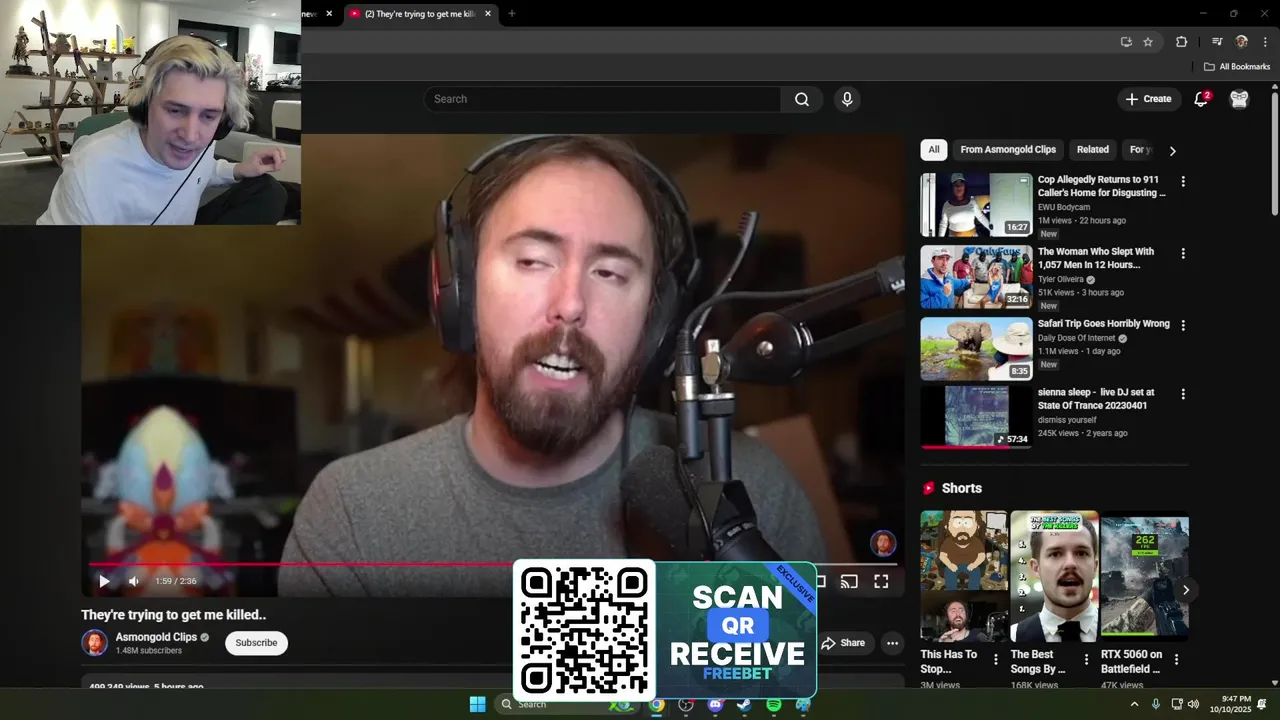Click the Daily Dose Of Internet channel name
The image size is (1280, 720).
[1076, 339]
